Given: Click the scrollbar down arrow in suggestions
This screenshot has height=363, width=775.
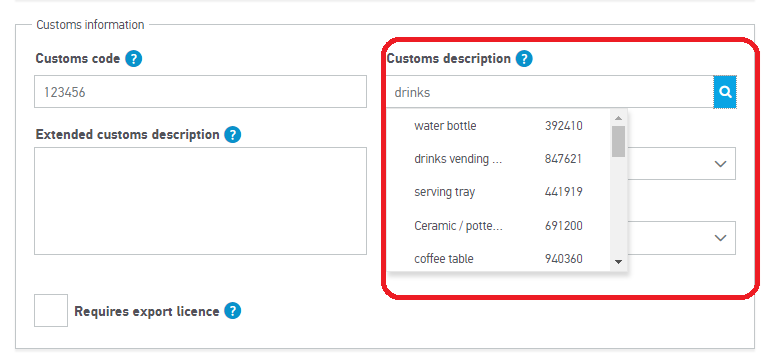Looking at the screenshot, I should tap(618, 262).
